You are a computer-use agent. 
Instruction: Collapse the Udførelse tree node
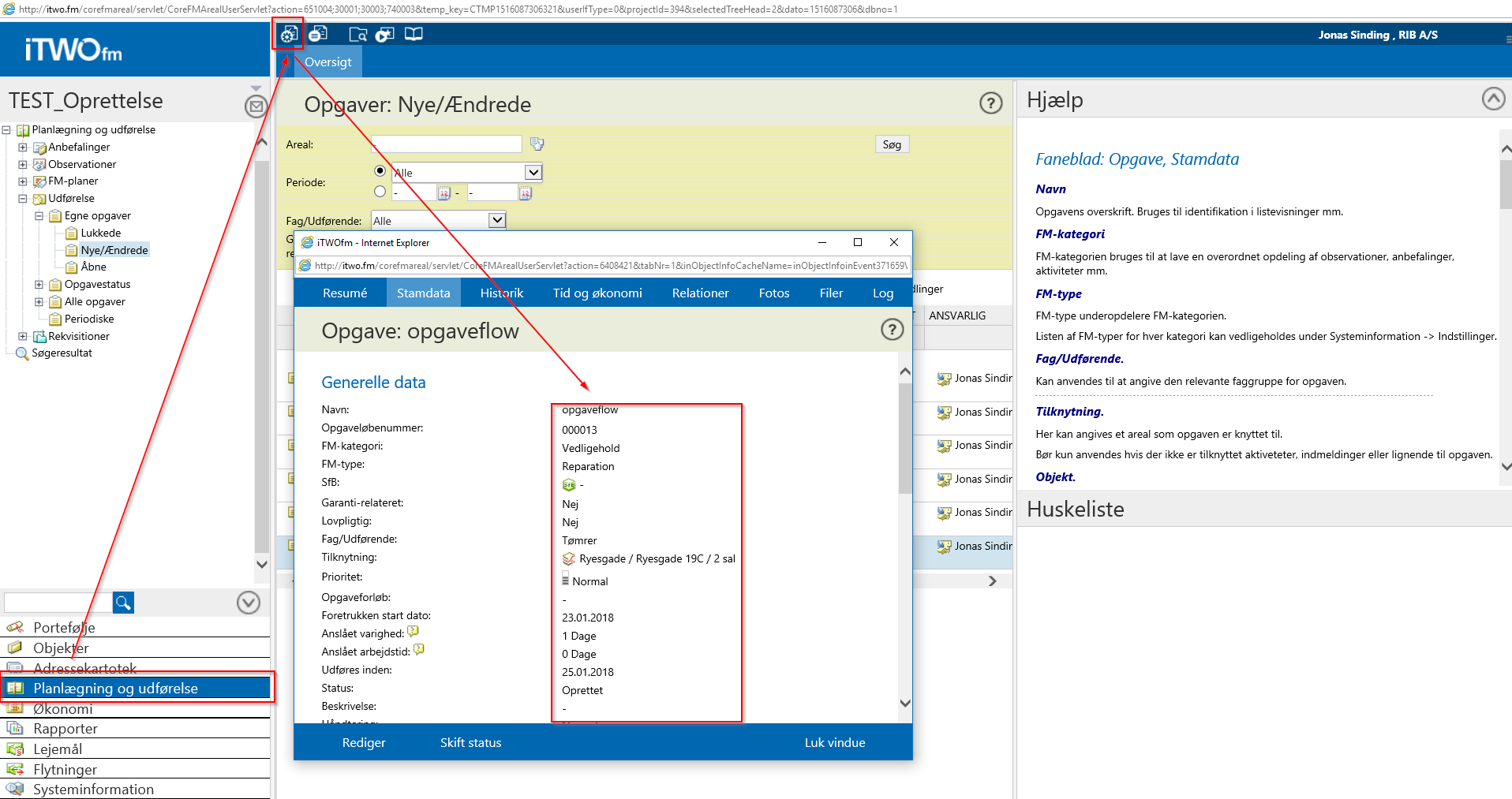23,199
